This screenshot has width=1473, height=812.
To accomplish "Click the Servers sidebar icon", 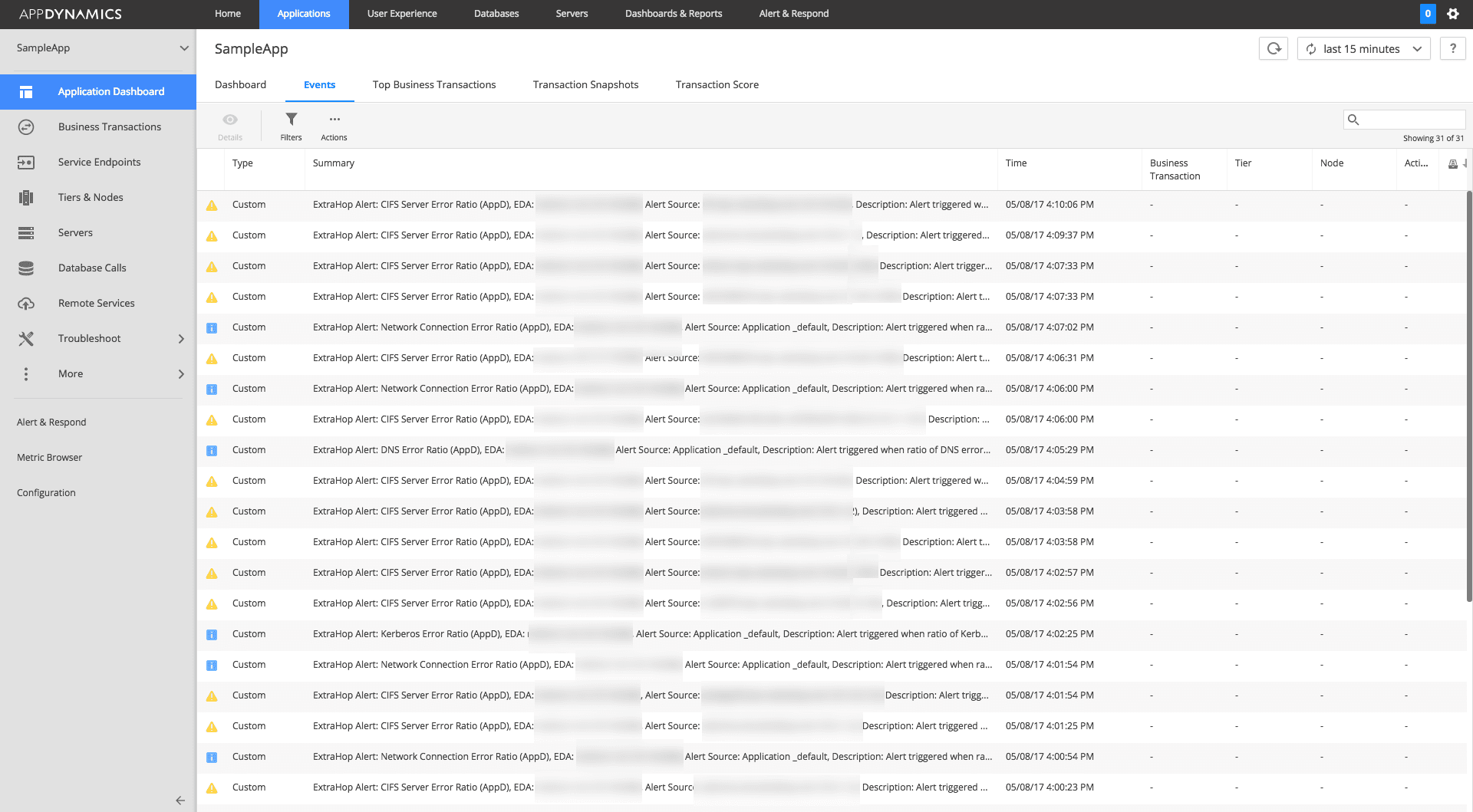I will (x=26, y=233).
